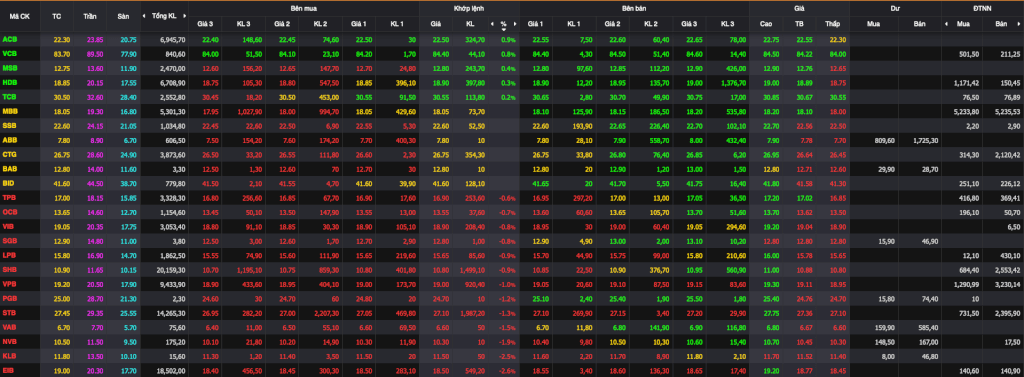Click SHB matched volume 1,499,10
This screenshot has width=1024, height=377.
coord(472,269)
